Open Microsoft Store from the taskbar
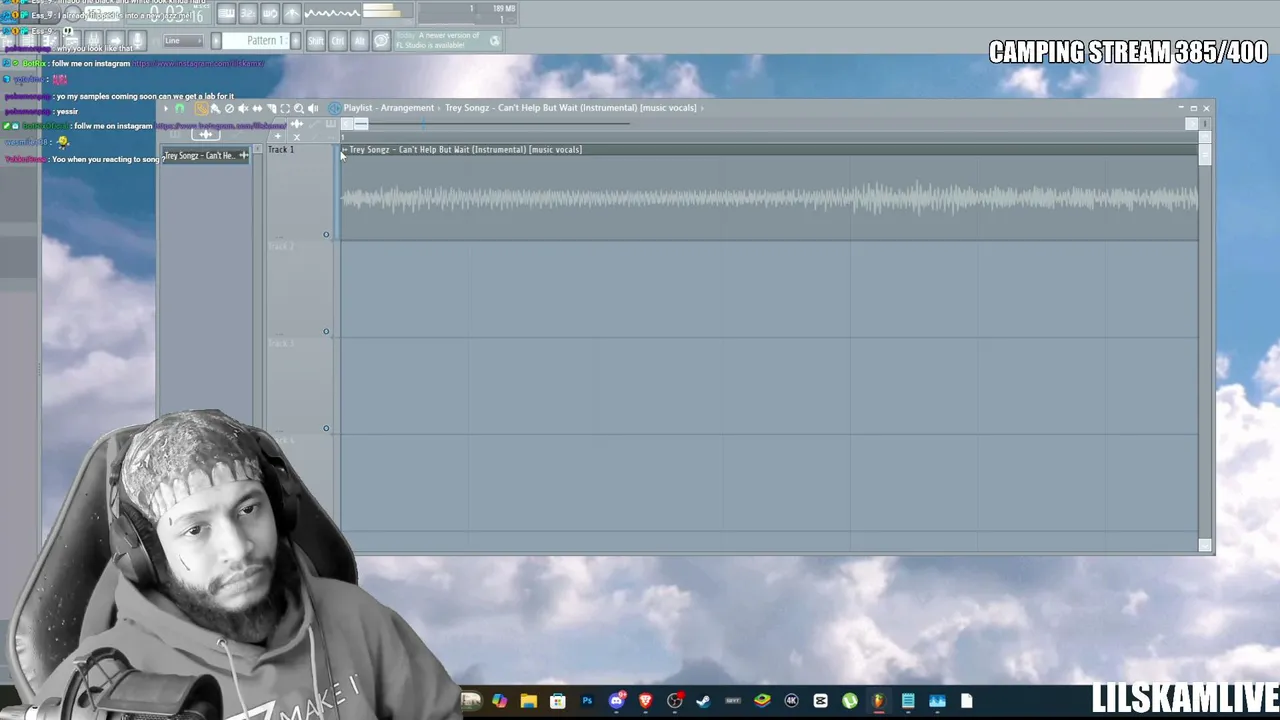The image size is (1280, 720). [x=558, y=701]
